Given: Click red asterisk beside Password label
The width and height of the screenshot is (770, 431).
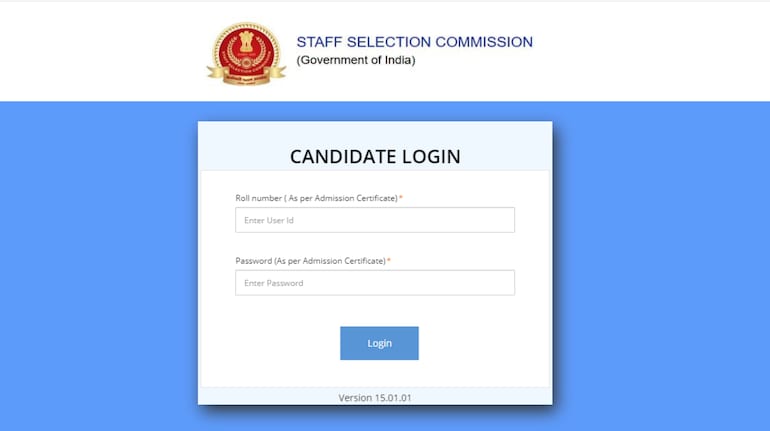Looking at the screenshot, I should pos(389,261).
